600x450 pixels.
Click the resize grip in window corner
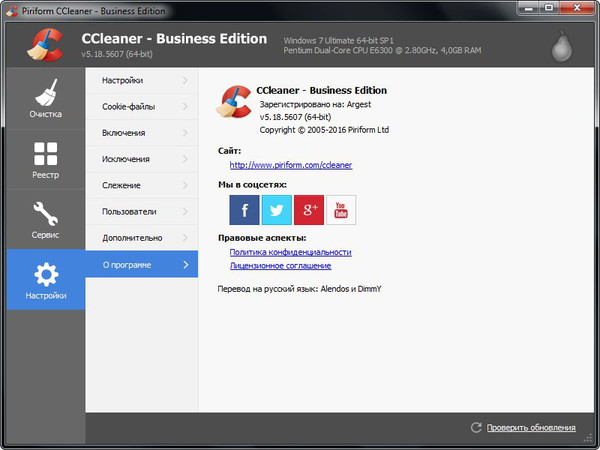pos(588,438)
